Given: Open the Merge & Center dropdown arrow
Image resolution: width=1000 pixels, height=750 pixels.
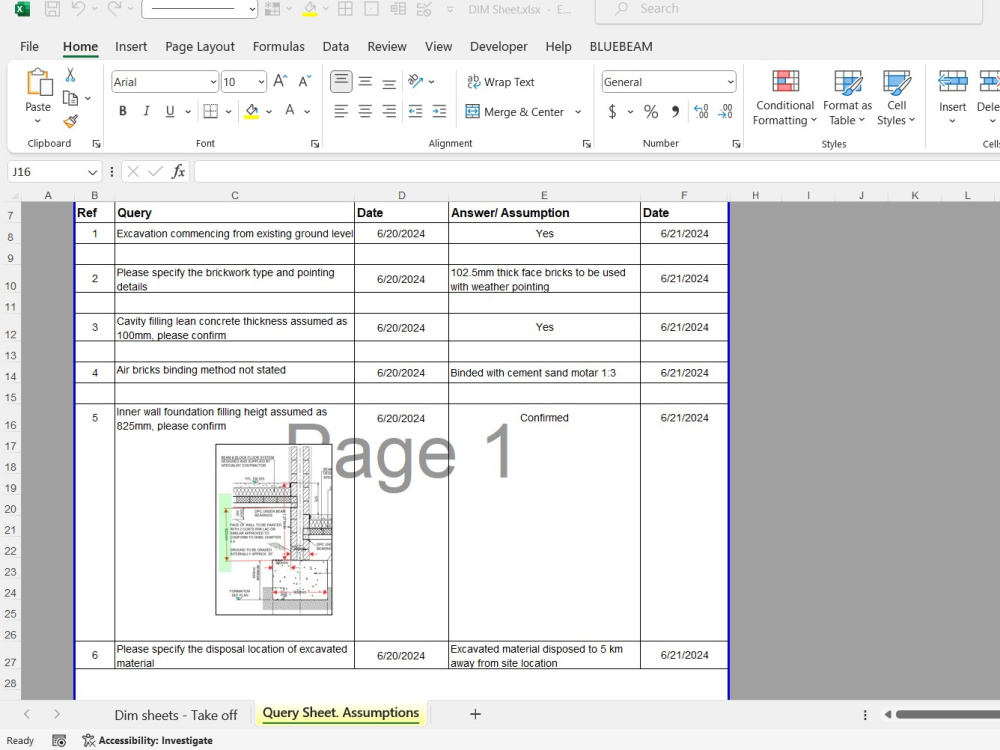Looking at the screenshot, I should 578,111.
